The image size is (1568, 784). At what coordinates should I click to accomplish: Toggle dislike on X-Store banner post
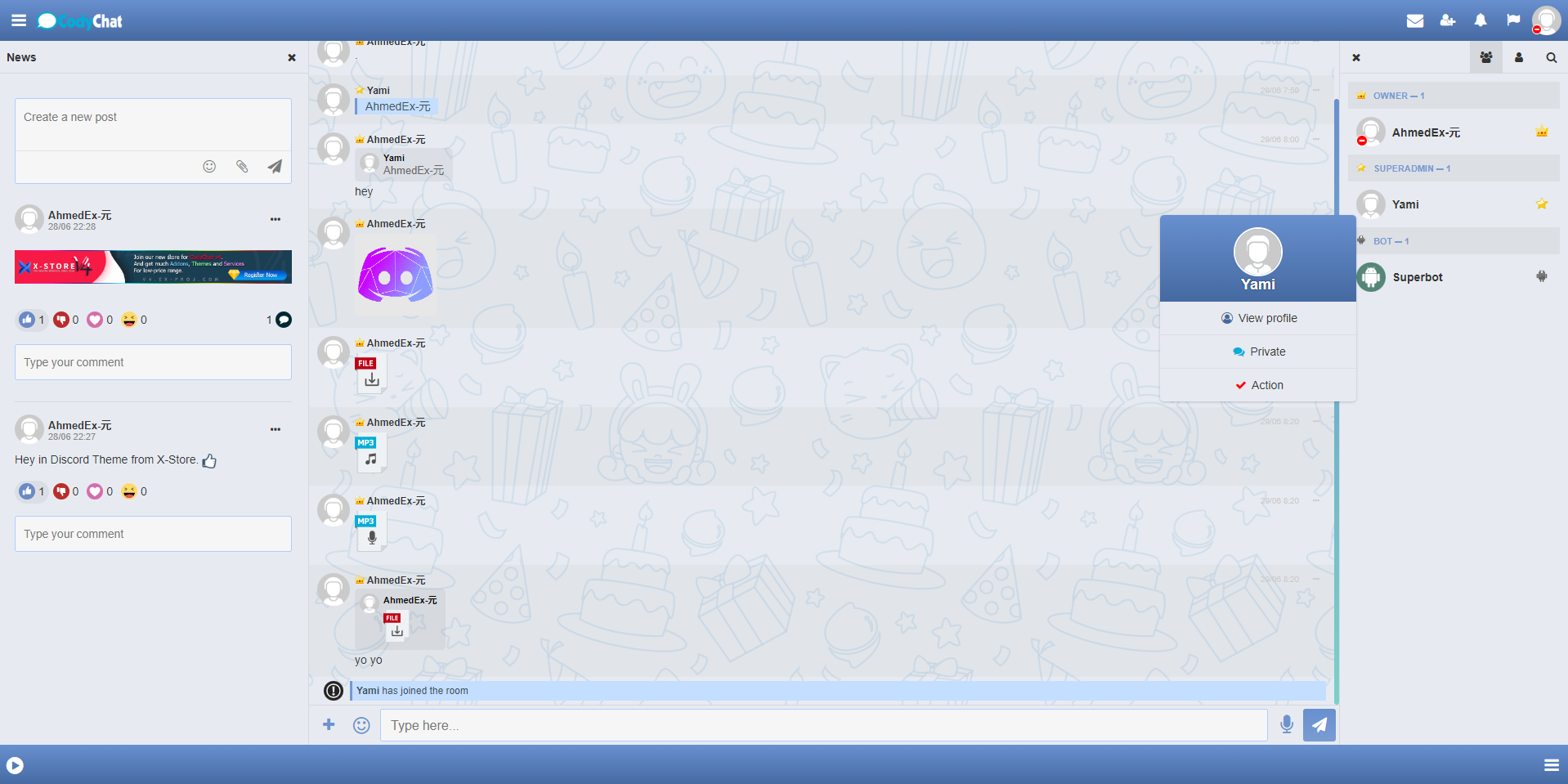click(61, 320)
